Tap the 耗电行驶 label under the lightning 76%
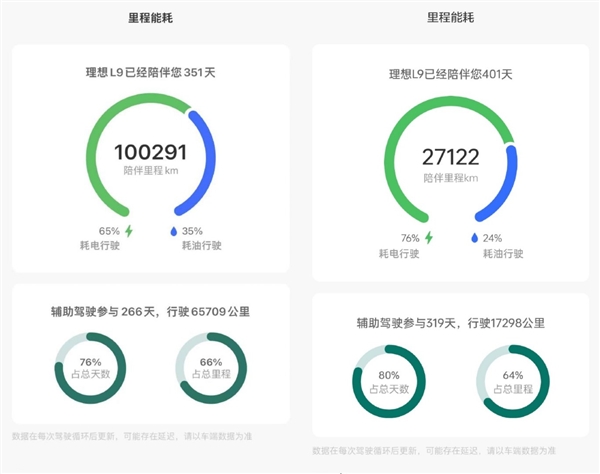This screenshot has height=474, width=600. pos(403,254)
